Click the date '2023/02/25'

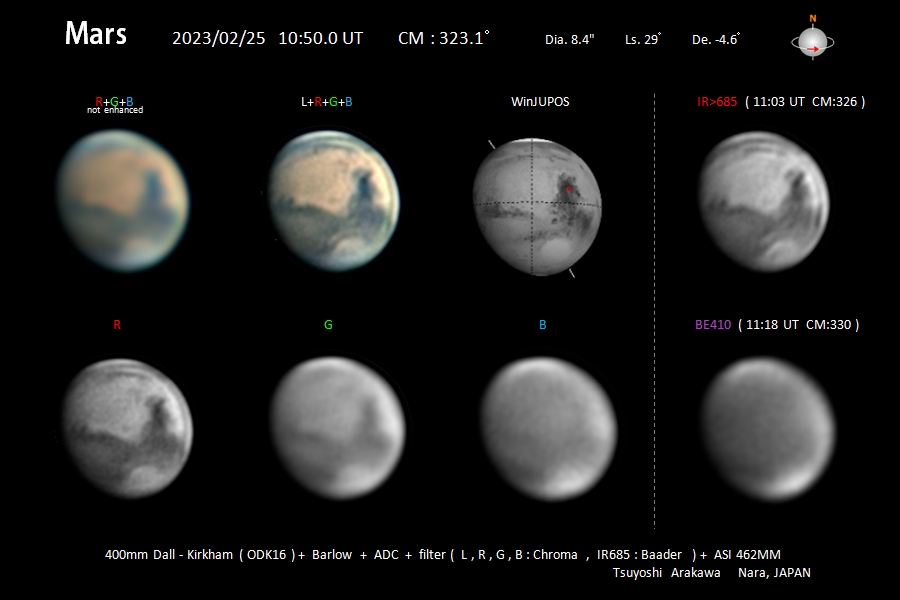[x=219, y=38]
